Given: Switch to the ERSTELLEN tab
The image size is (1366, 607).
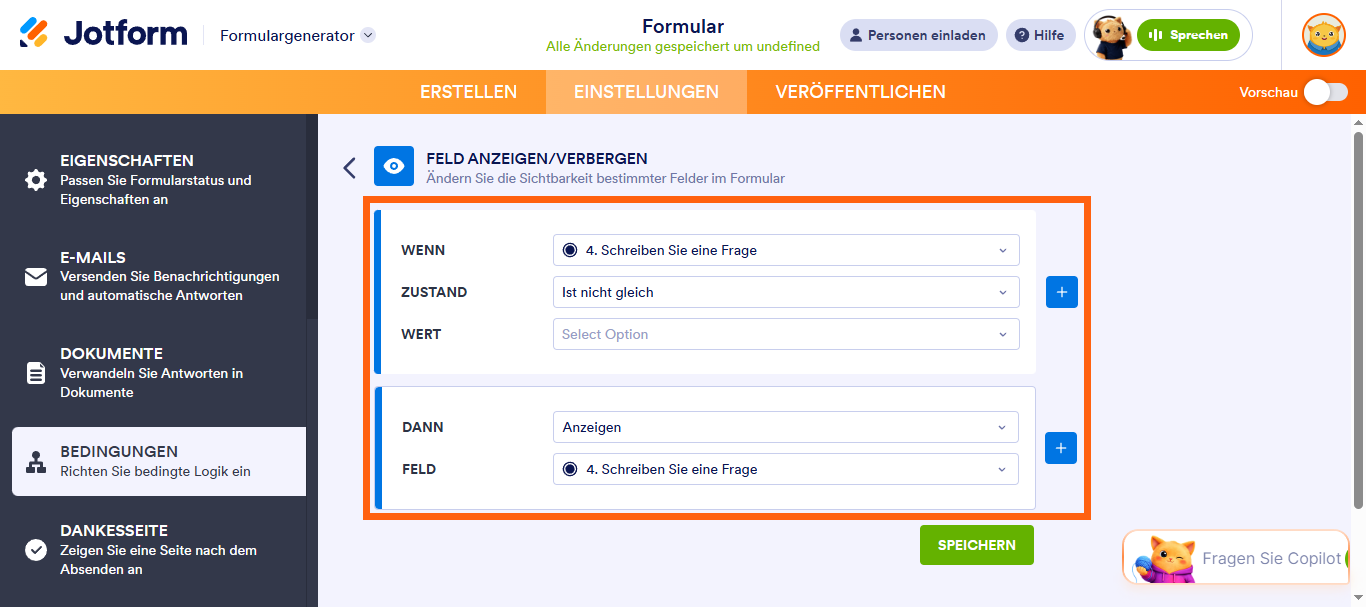Looking at the screenshot, I should pos(468,92).
